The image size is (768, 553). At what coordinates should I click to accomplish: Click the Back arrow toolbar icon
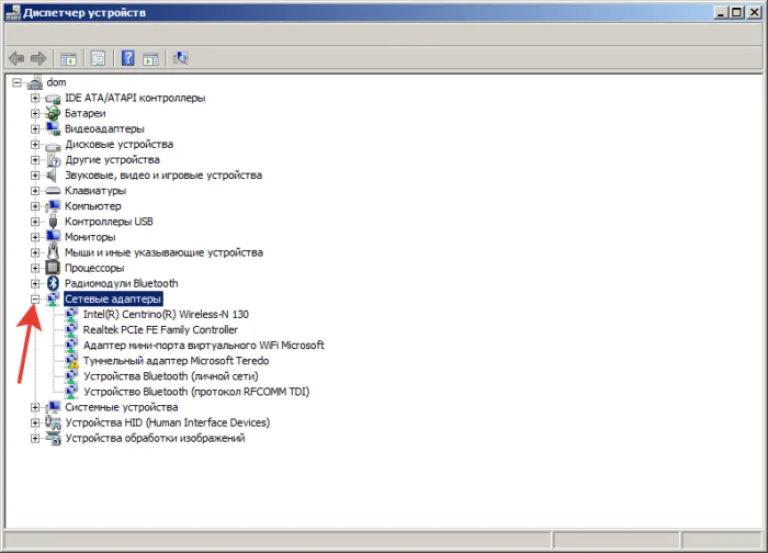click(x=17, y=59)
